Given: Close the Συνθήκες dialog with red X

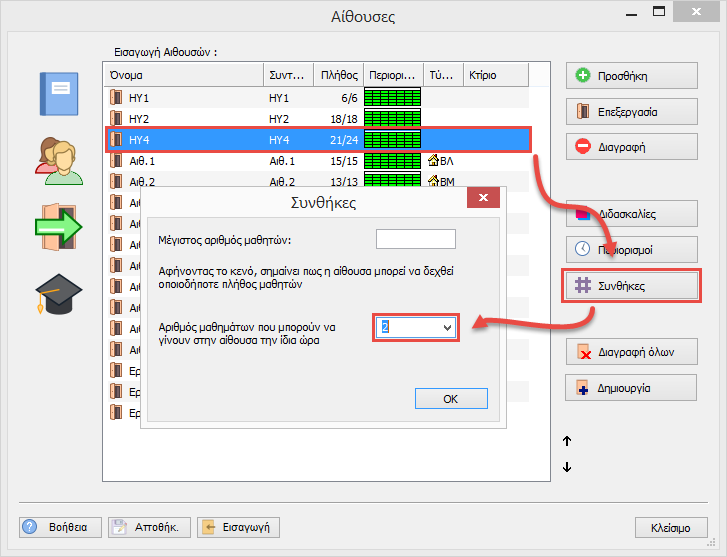Looking at the screenshot, I should 483,198.
